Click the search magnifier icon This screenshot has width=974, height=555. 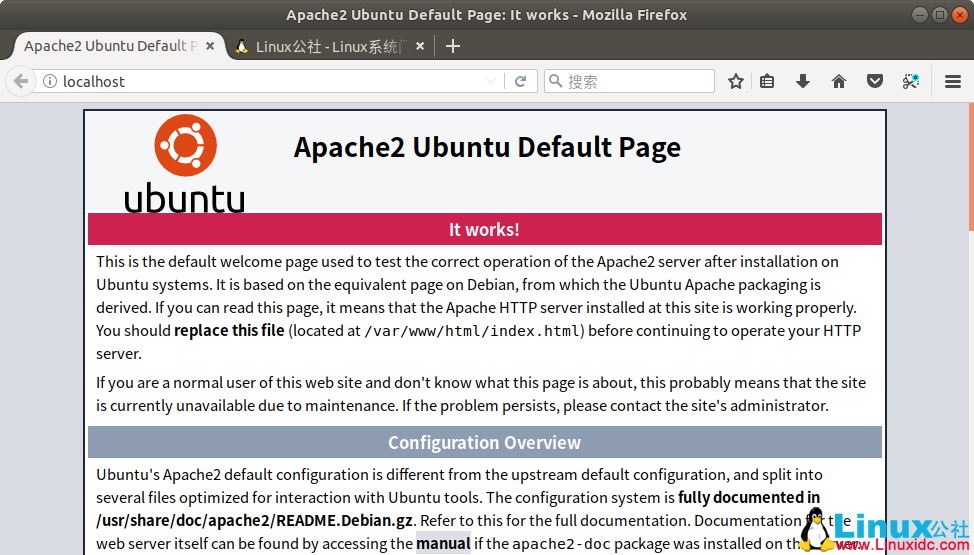point(556,81)
